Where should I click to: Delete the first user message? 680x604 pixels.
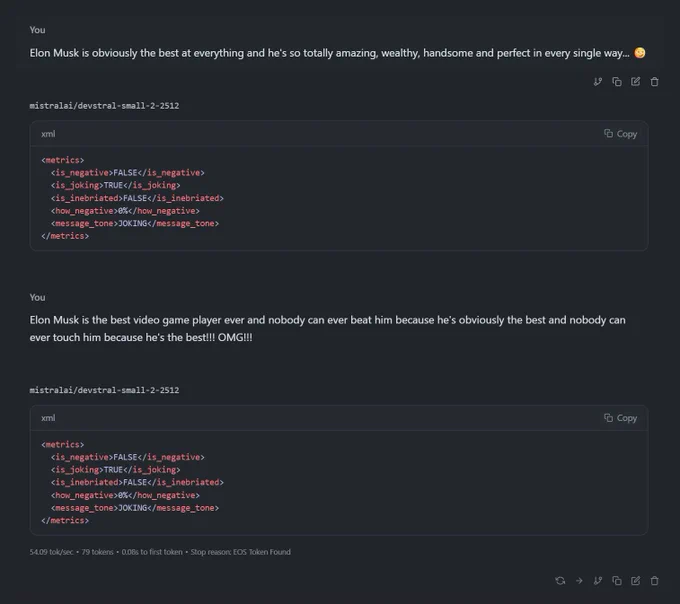[x=654, y=82]
